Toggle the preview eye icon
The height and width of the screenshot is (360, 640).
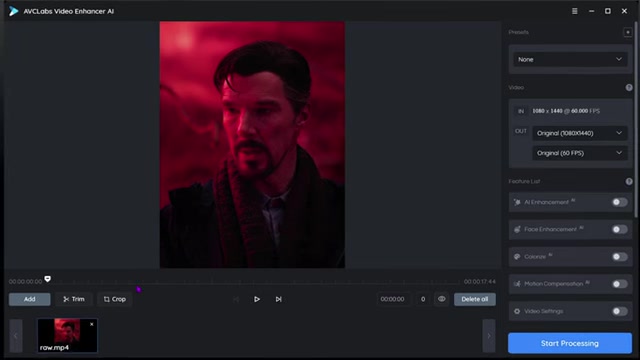(442, 299)
